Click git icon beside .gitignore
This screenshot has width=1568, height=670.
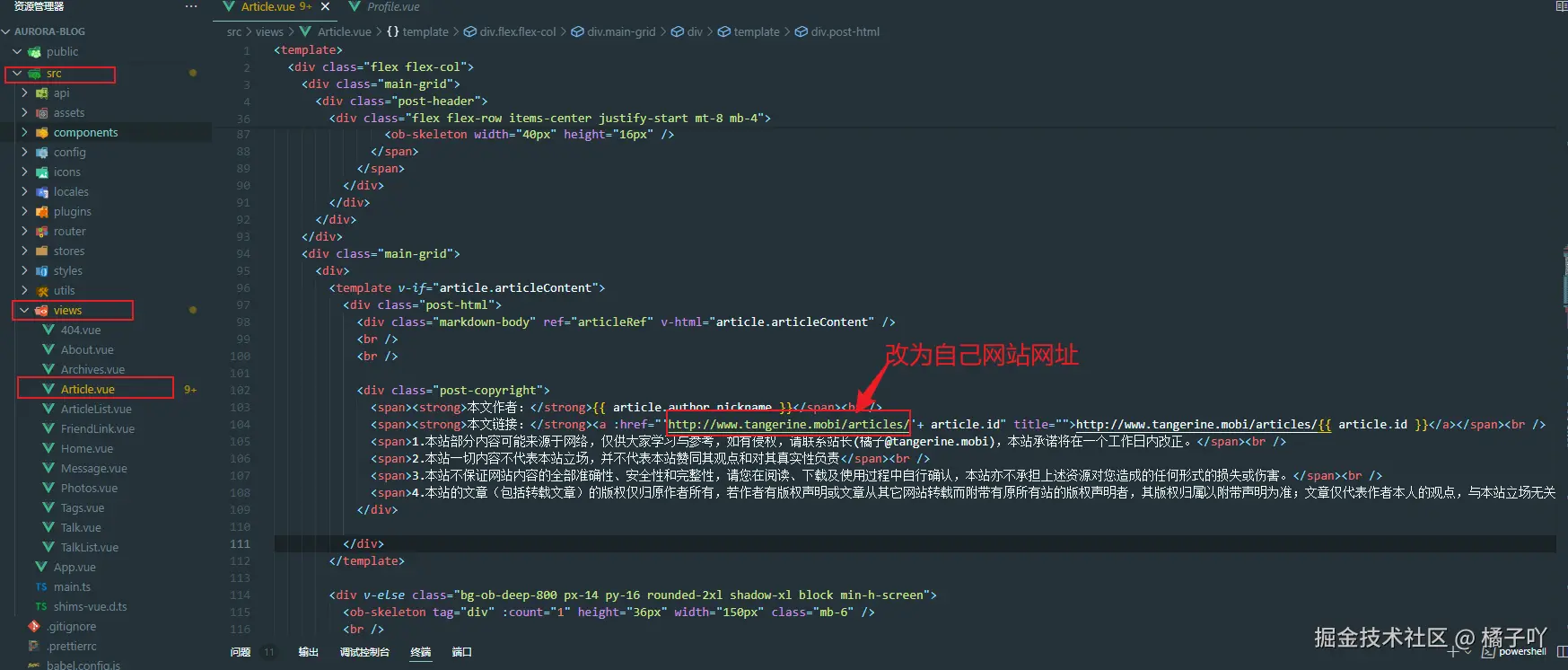[35, 626]
